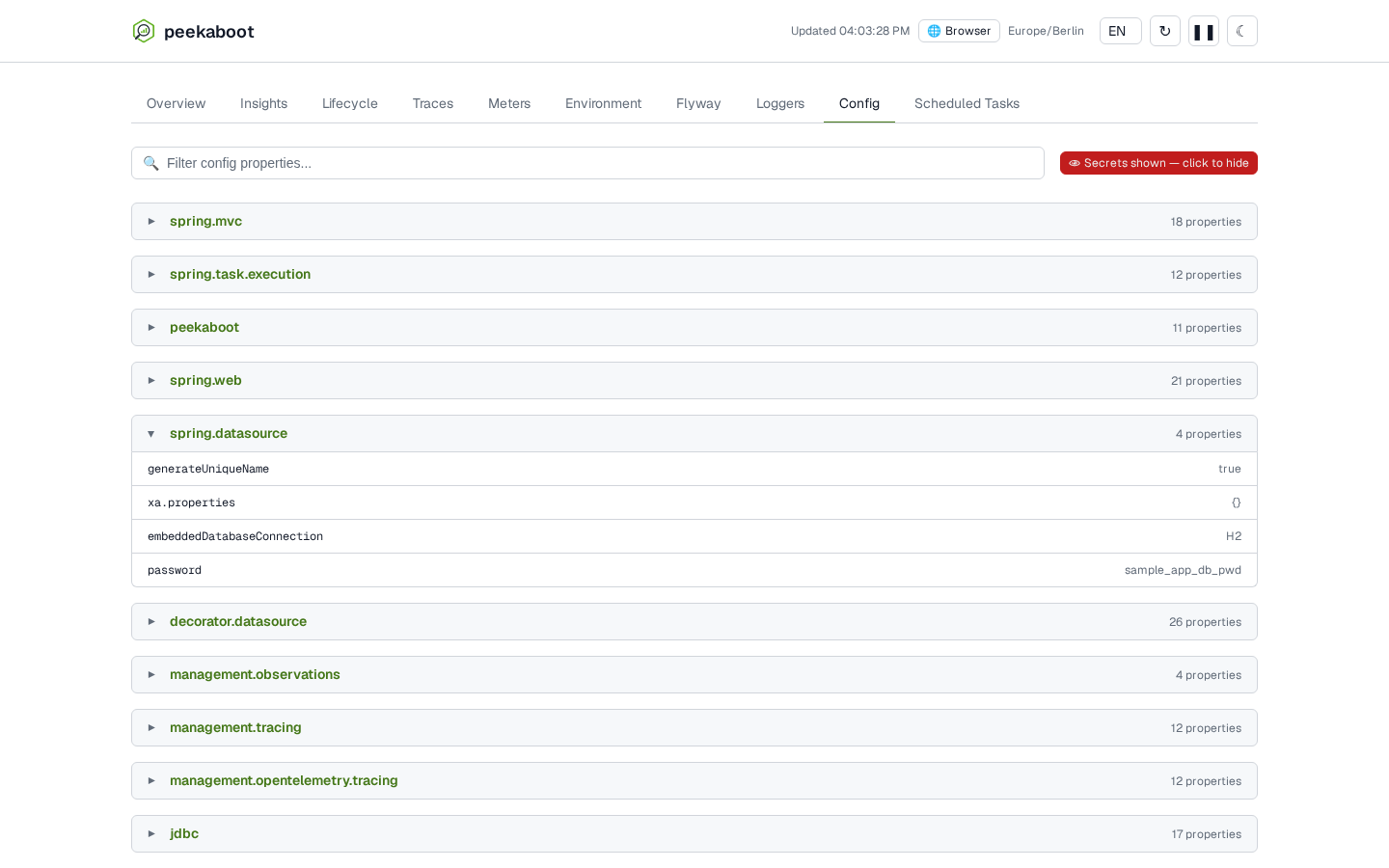Open the Traces tab

(433, 103)
